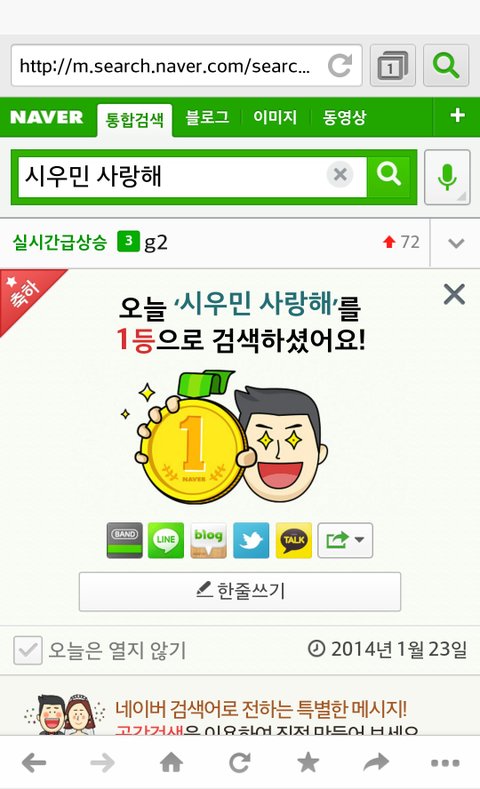Share to Naver blog icon
This screenshot has height=789, width=480.
pyautogui.click(x=208, y=540)
